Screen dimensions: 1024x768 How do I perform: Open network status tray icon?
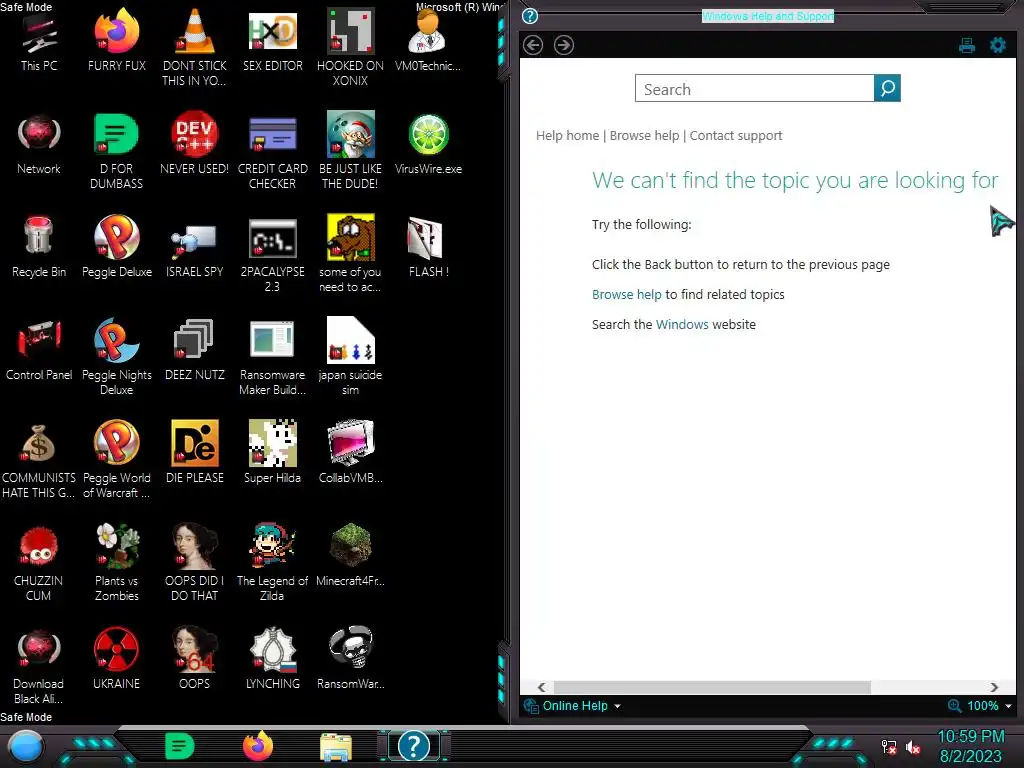tap(889, 747)
